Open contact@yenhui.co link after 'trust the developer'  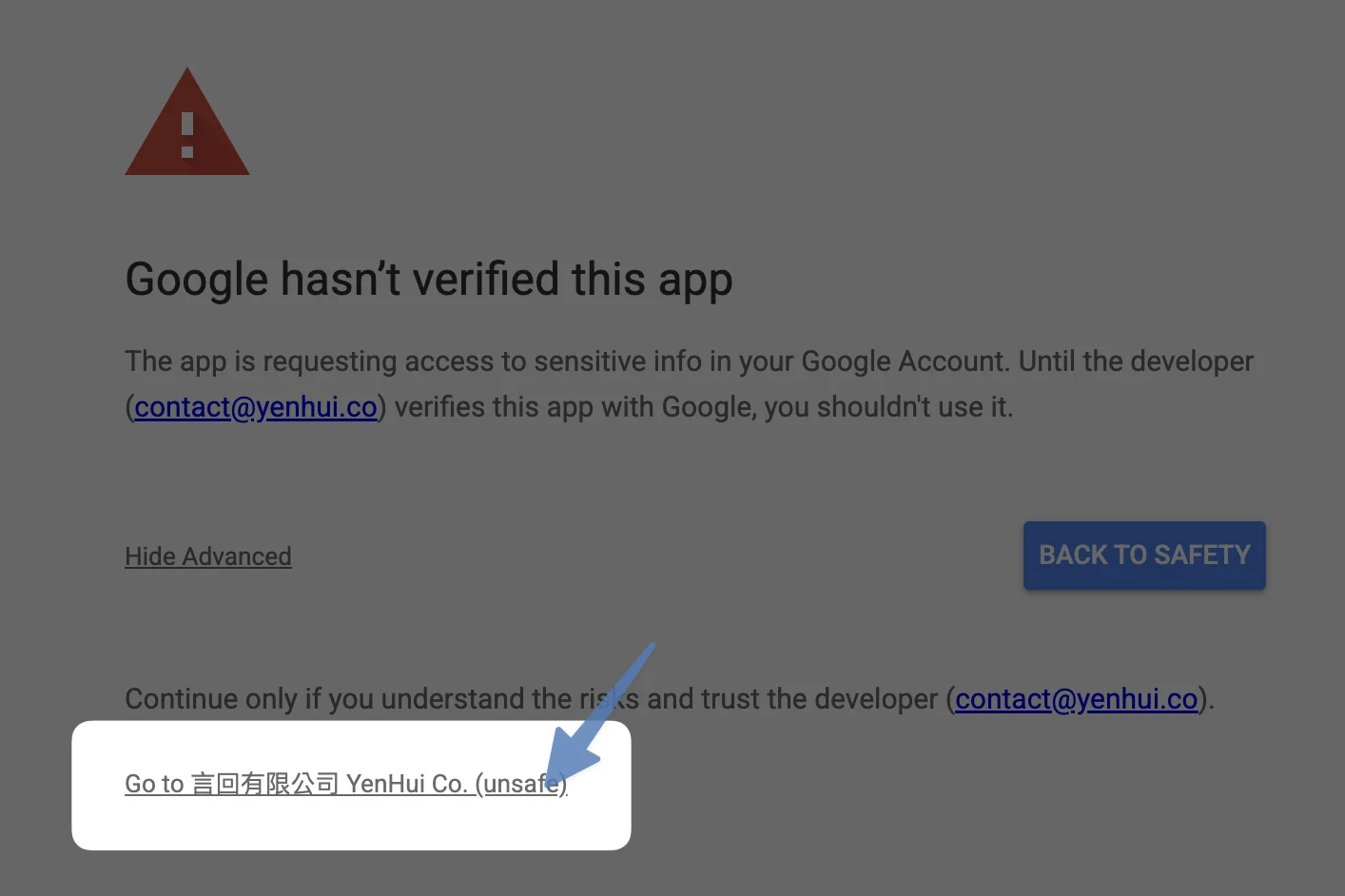point(1077,699)
